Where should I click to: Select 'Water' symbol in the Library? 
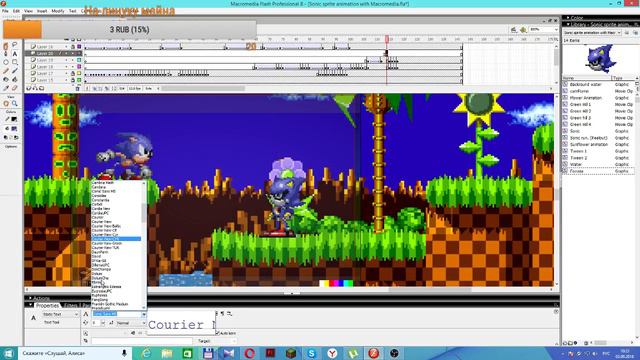pyautogui.click(x=576, y=164)
